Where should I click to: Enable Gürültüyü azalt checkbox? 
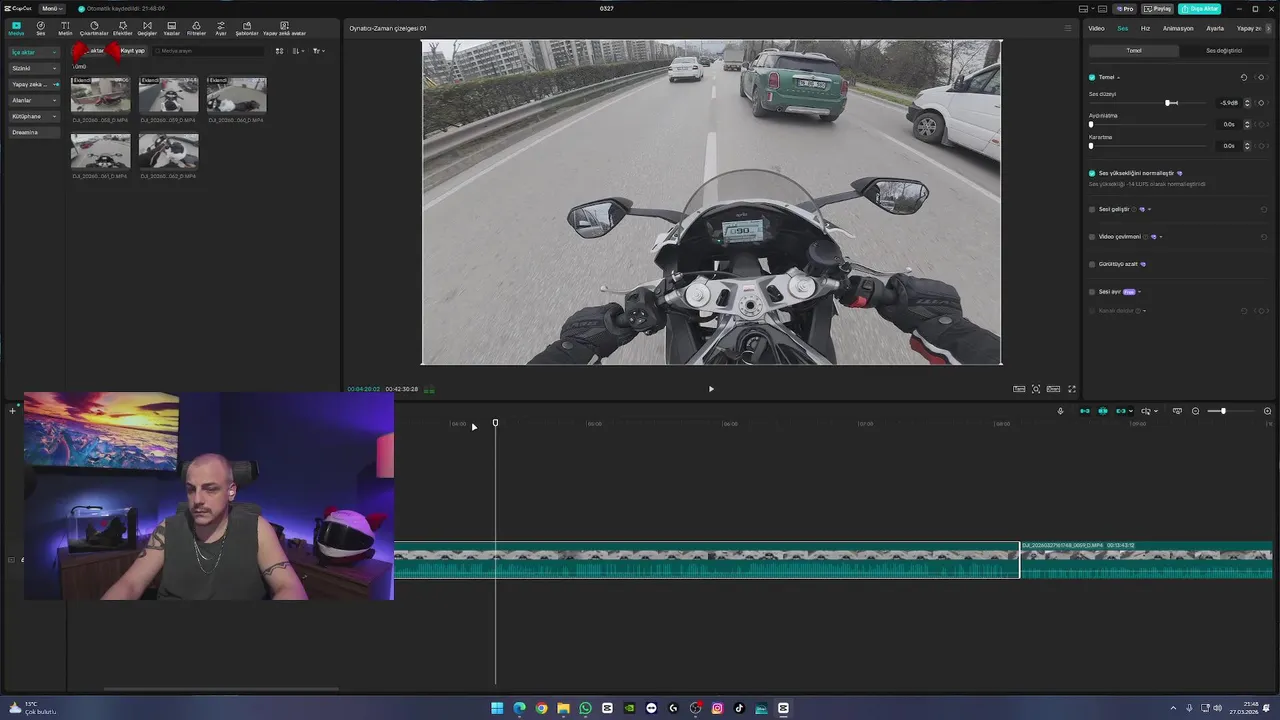coord(1092,264)
